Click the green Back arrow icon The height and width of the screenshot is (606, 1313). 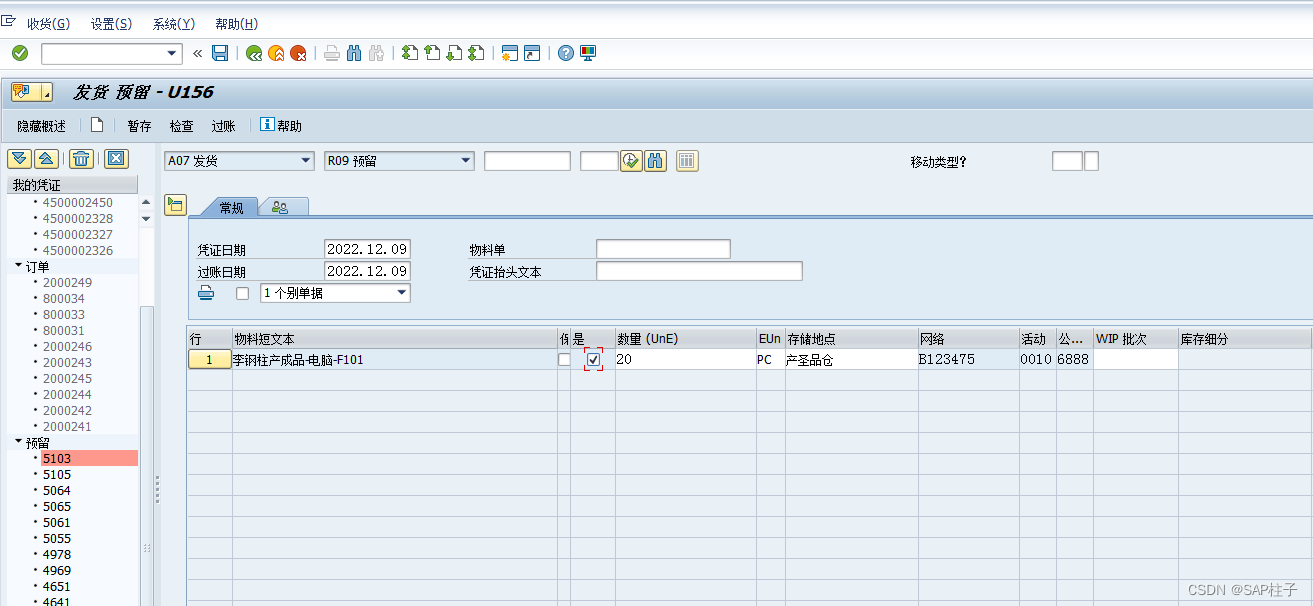click(254, 53)
